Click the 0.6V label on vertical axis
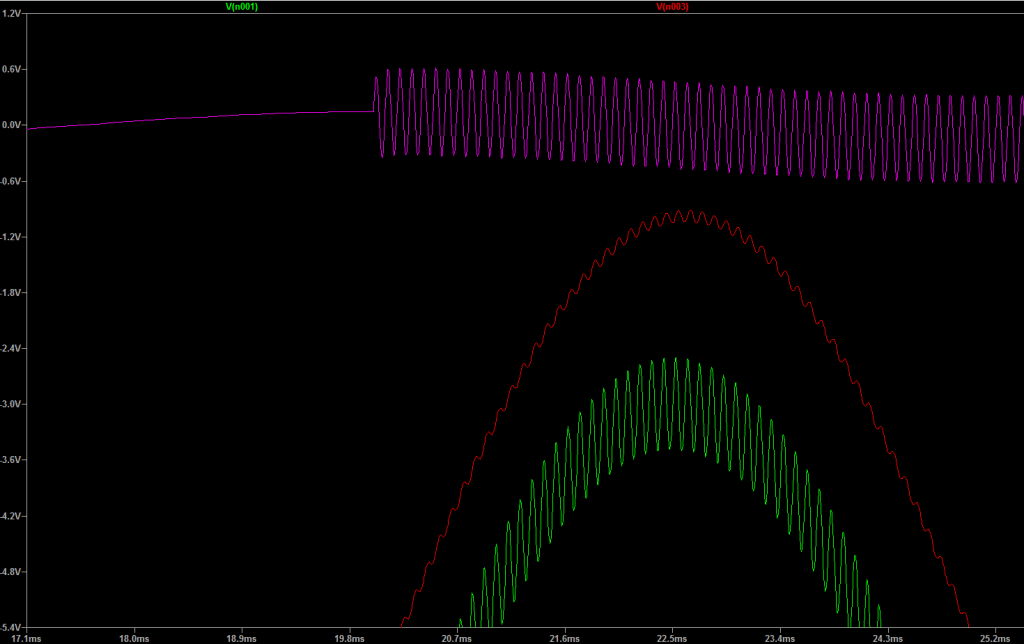The height and width of the screenshot is (644, 1024). point(13,69)
